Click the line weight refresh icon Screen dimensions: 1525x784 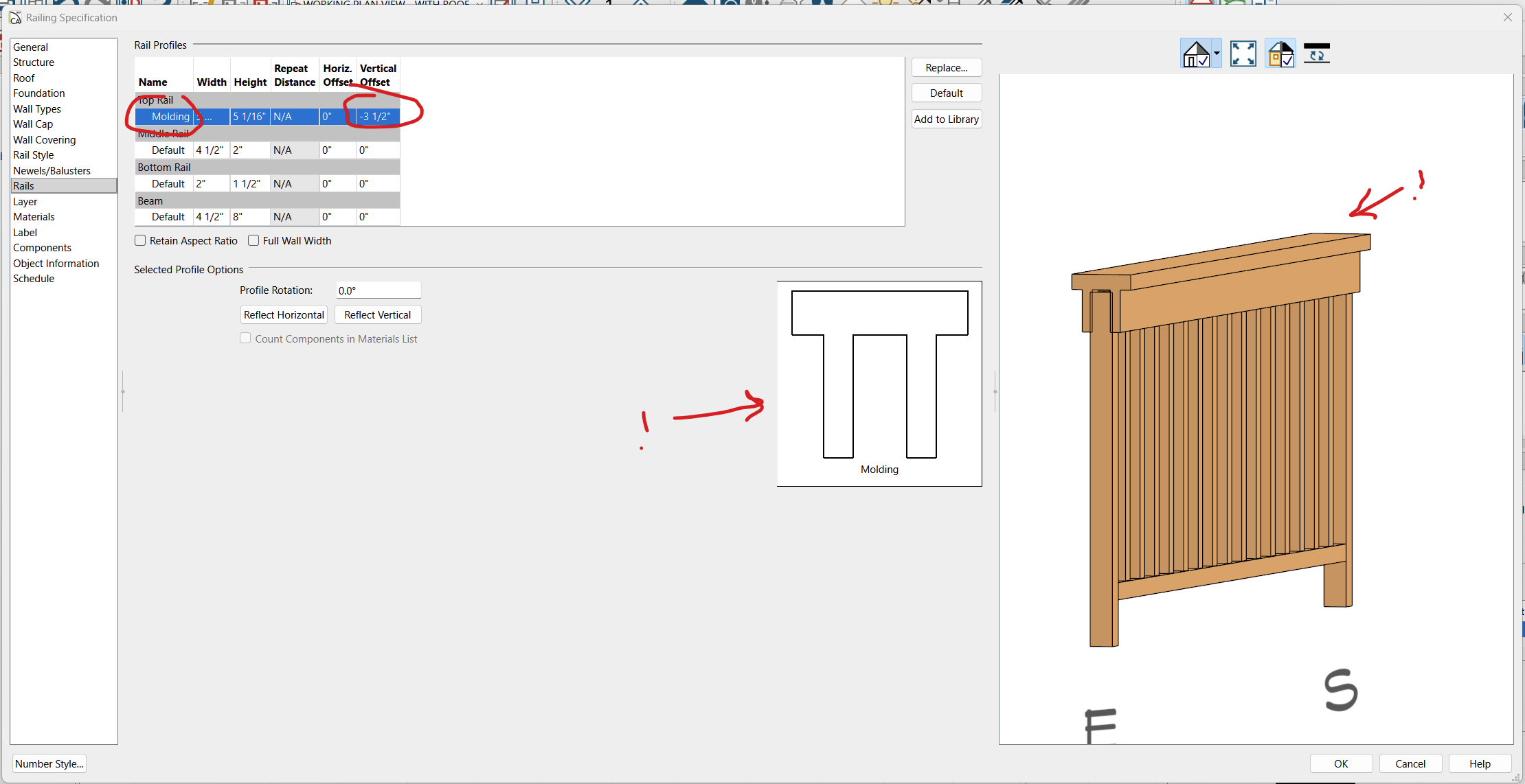pos(1316,54)
